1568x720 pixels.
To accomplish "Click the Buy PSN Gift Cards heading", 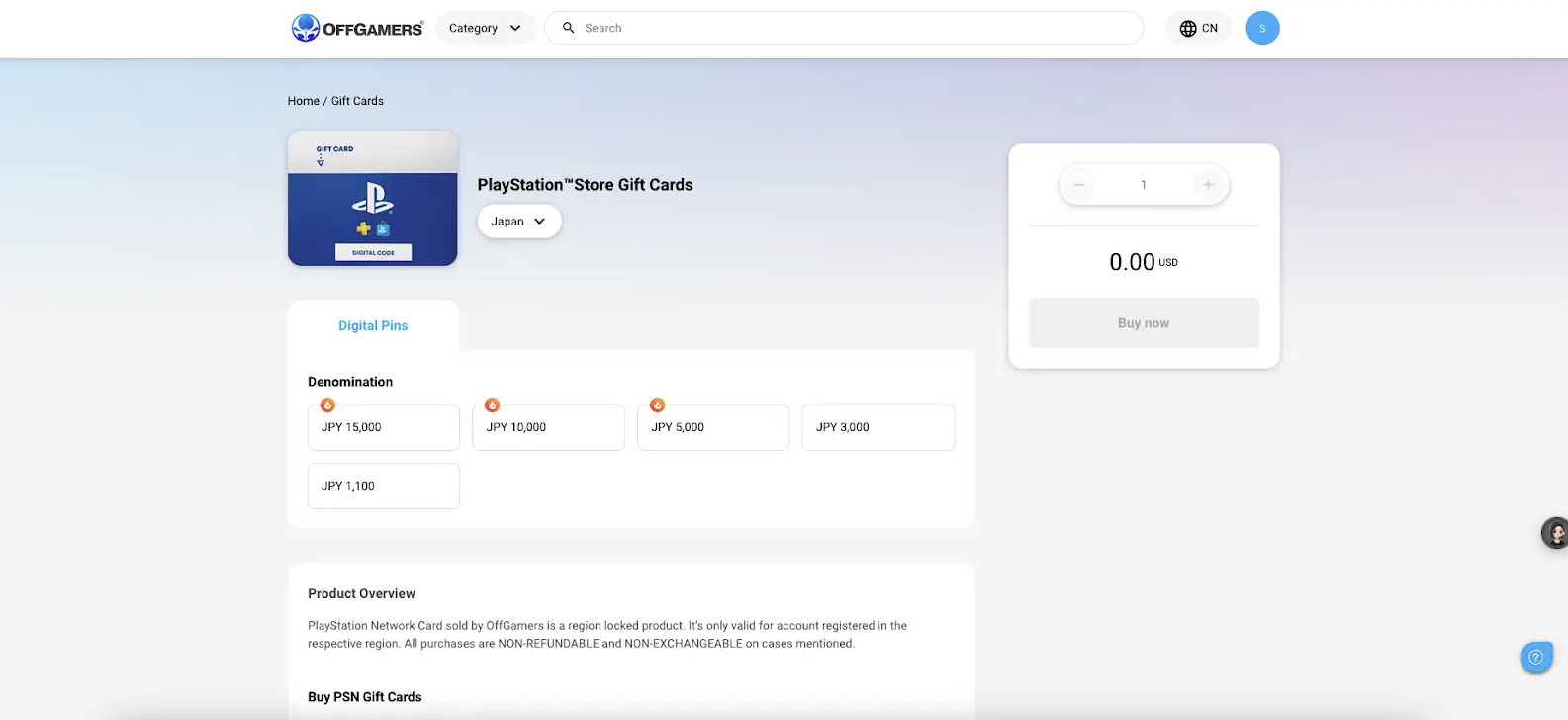I will [x=364, y=697].
